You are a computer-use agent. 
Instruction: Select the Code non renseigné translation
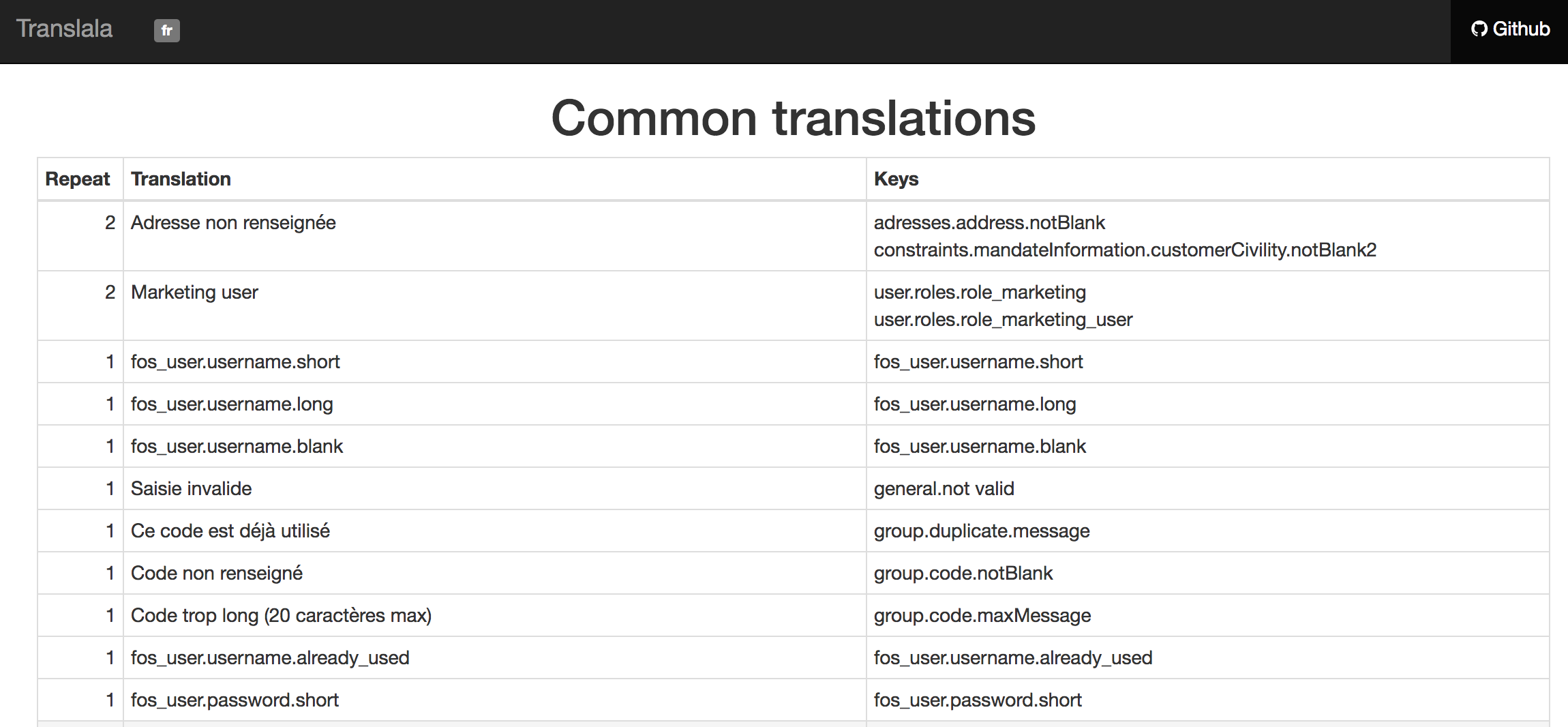[x=217, y=574]
